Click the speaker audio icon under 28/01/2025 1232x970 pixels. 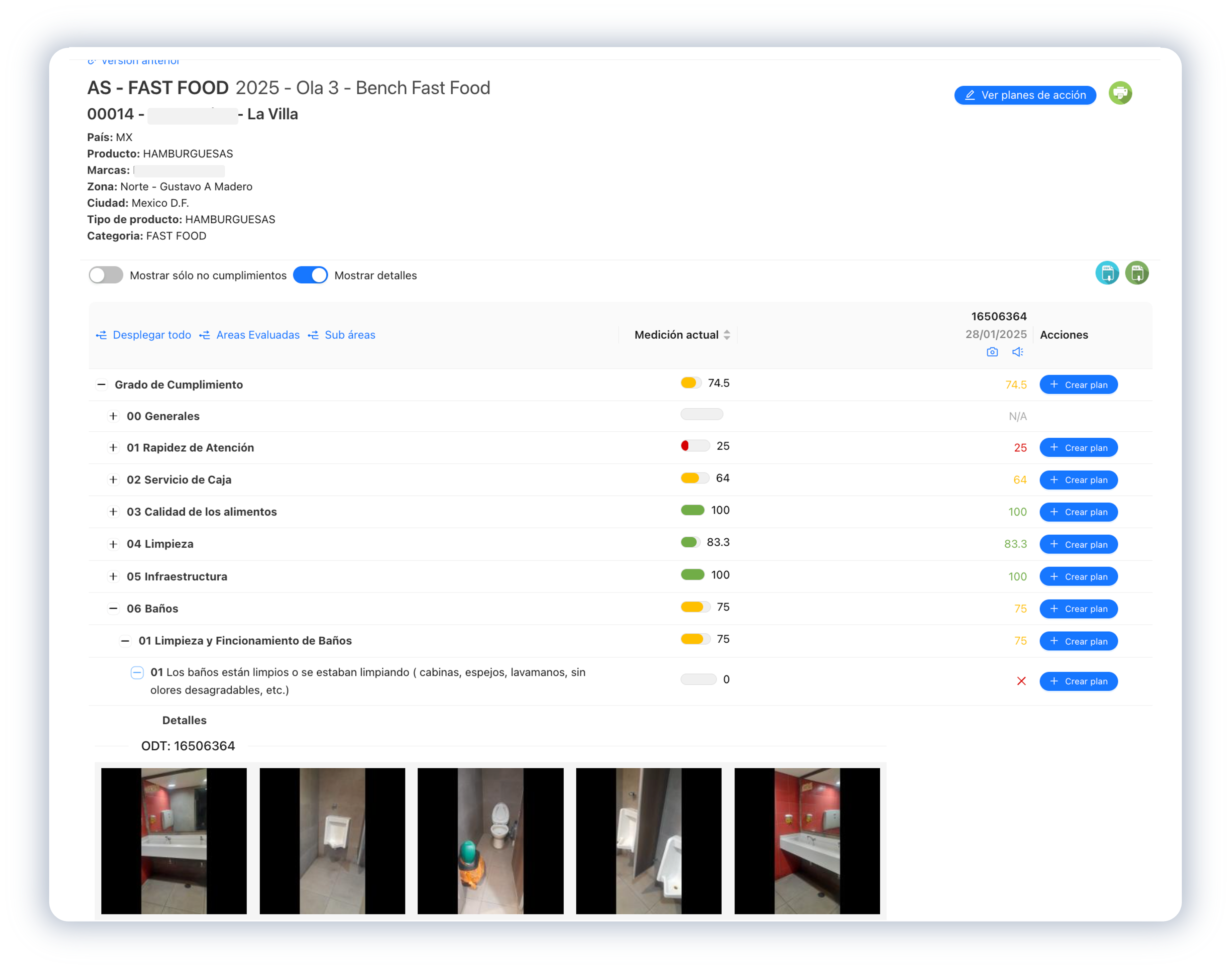[x=1017, y=352]
